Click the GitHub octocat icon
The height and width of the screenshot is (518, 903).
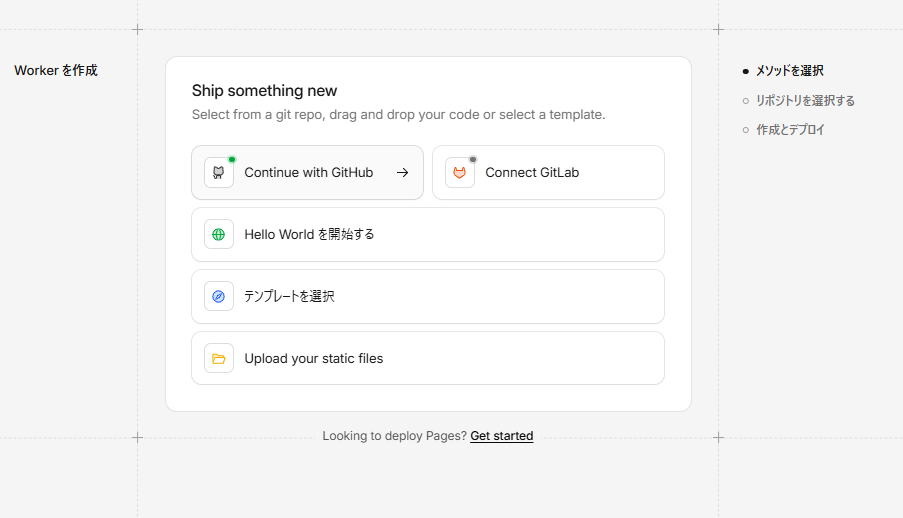(x=218, y=173)
